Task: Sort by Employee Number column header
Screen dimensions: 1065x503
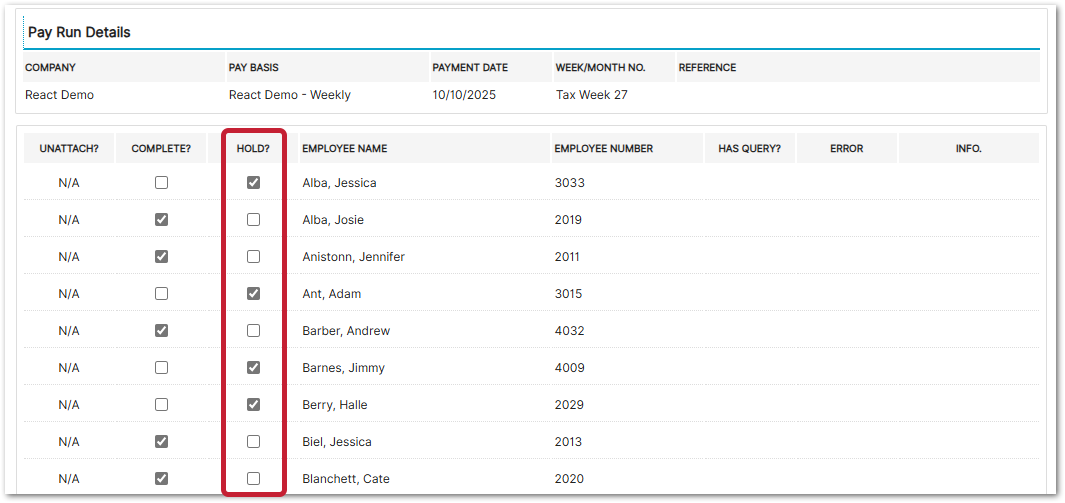Action: pyautogui.click(x=603, y=149)
